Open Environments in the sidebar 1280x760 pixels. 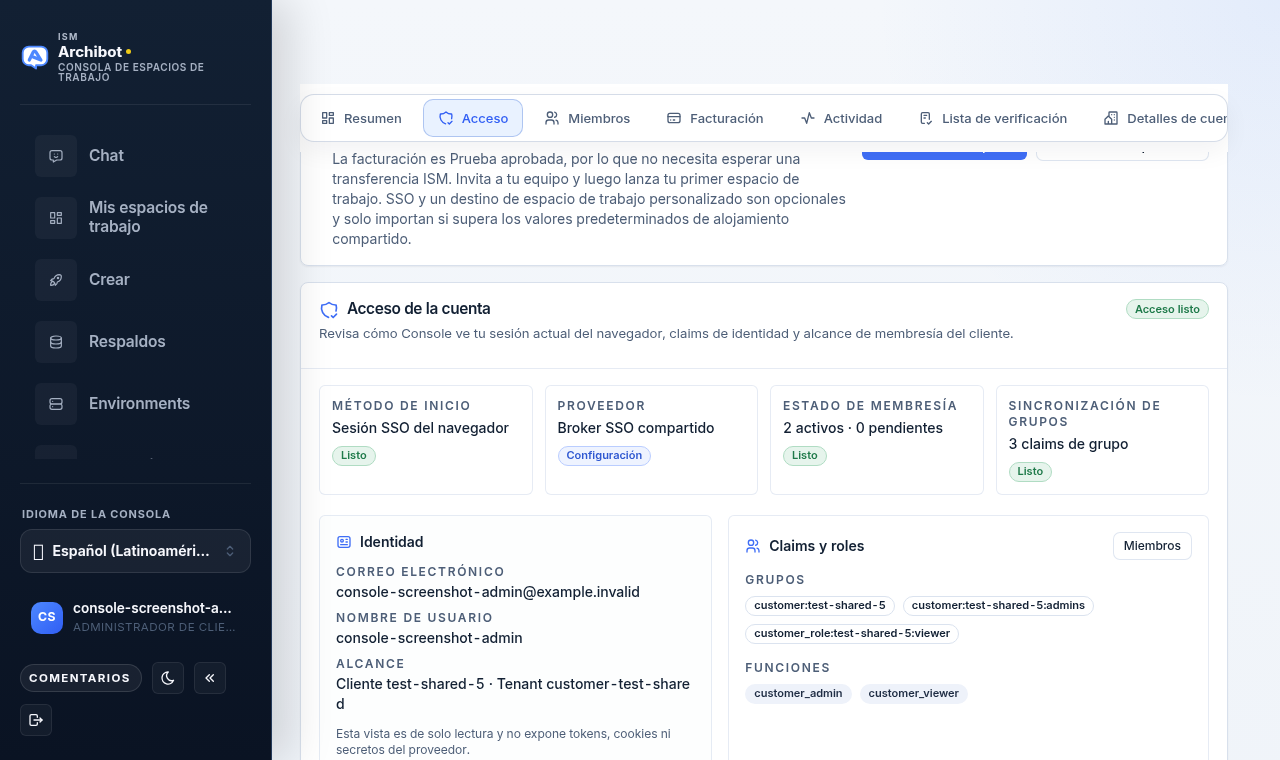[135, 404]
